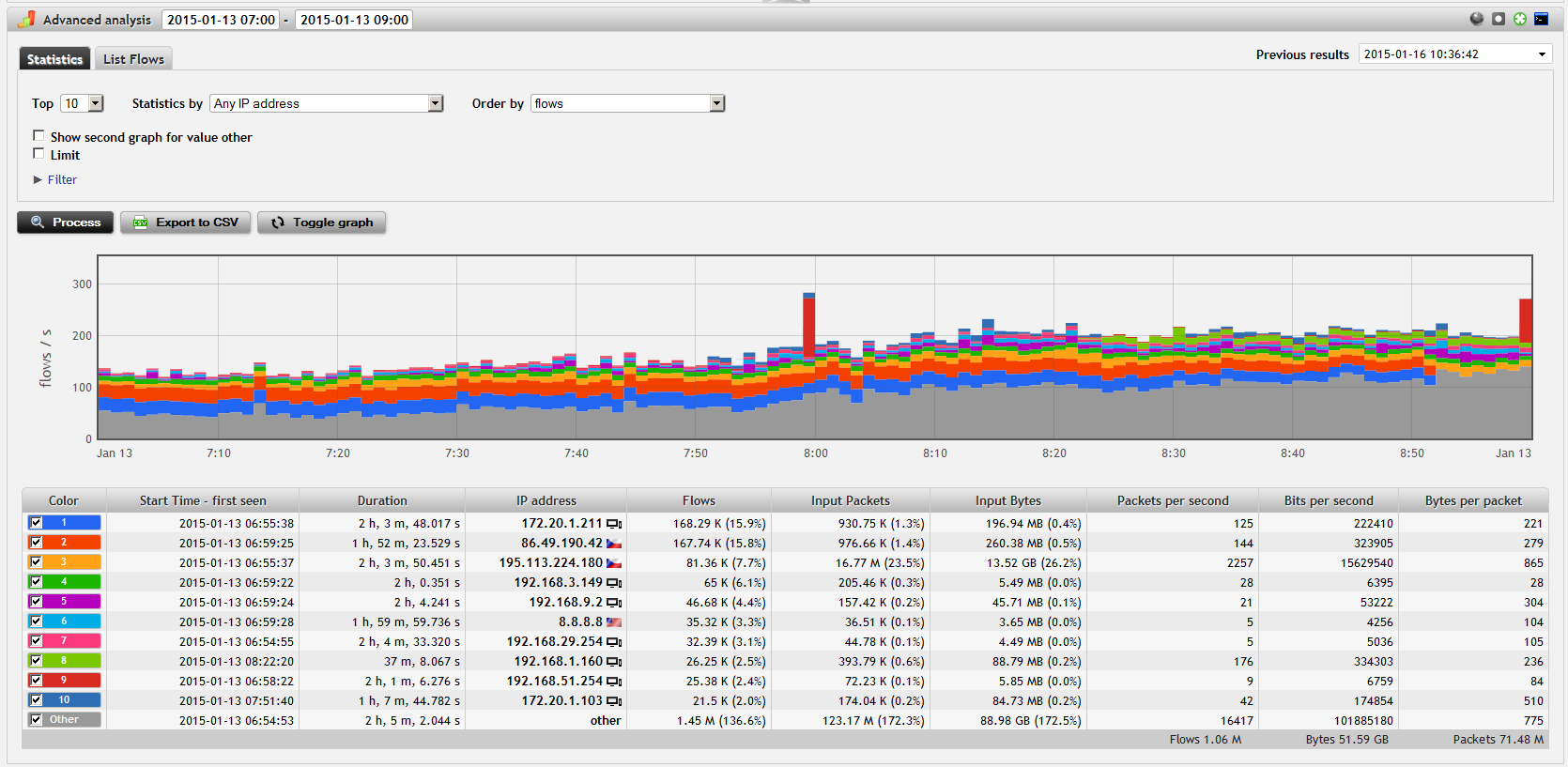
Task: Sort by the IP address column header
Action: point(546,500)
